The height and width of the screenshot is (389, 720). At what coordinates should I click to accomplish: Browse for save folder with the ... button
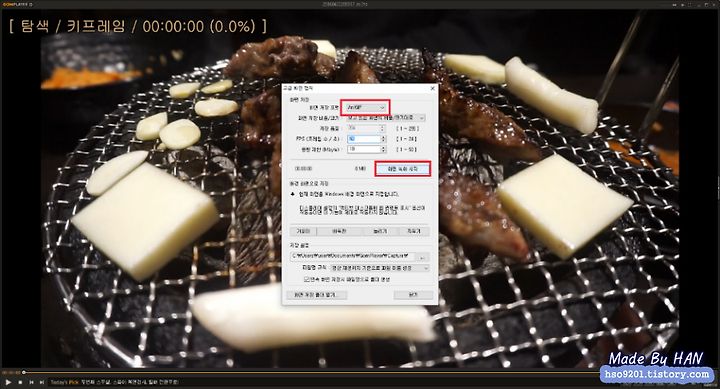422,256
